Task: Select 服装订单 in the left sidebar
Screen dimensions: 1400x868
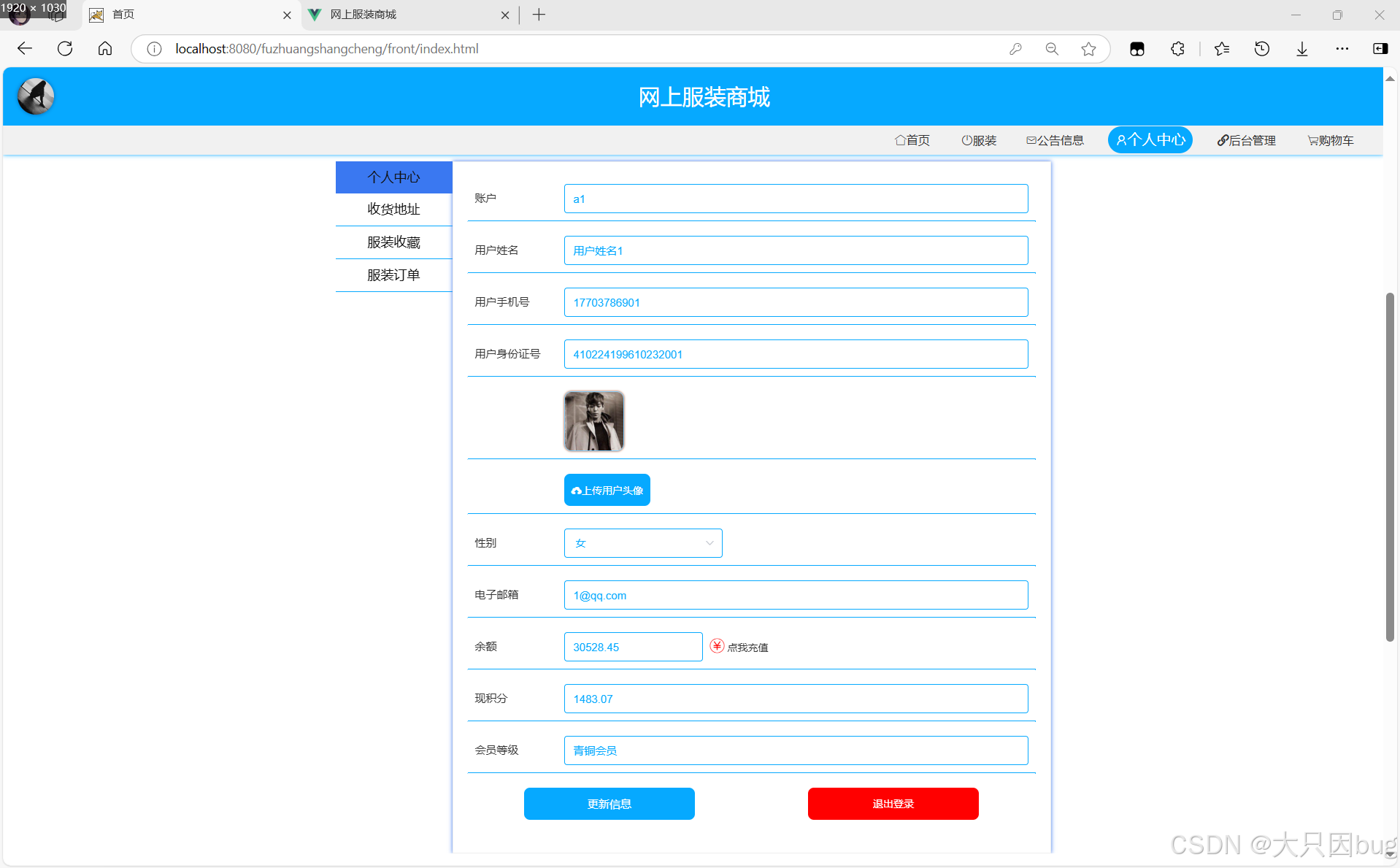Action: [x=394, y=275]
